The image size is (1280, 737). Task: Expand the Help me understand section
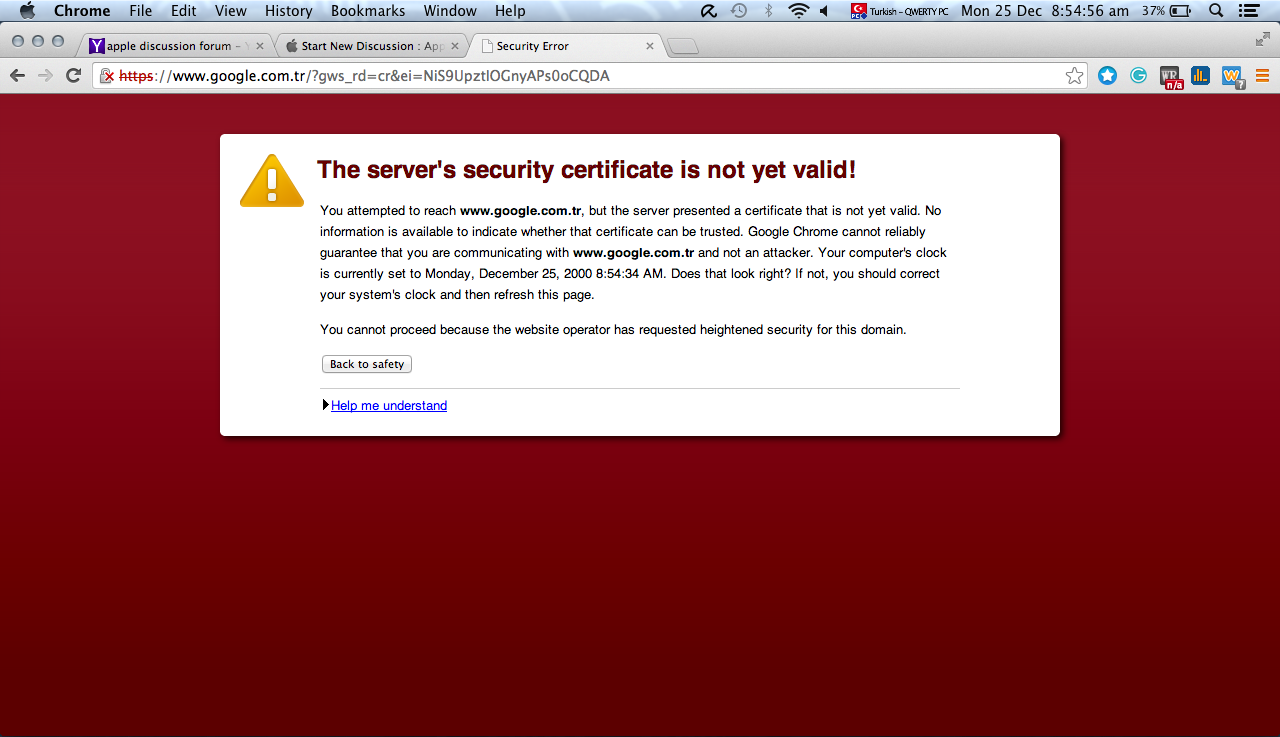coord(389,405)
